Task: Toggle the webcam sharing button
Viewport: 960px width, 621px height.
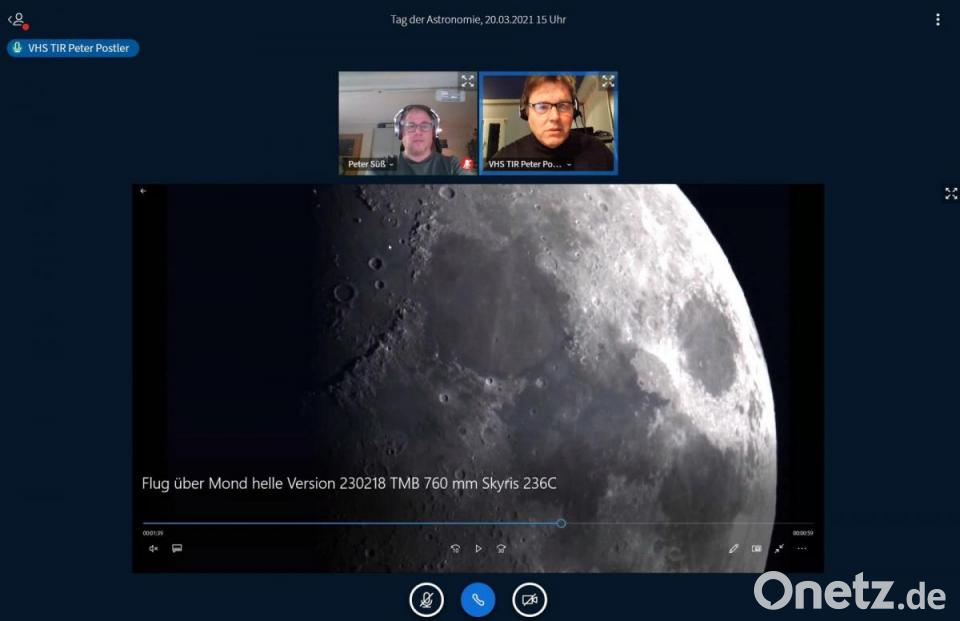Action: 530,600
